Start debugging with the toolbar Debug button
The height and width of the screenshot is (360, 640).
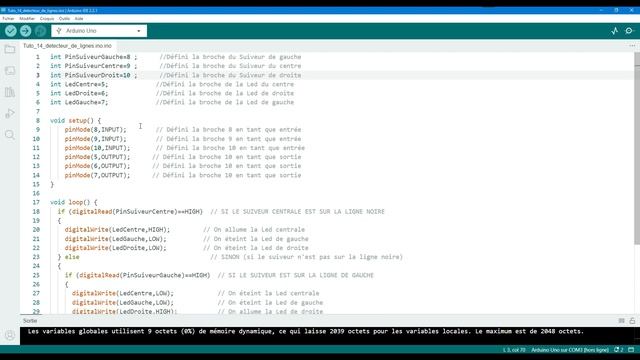point(40,31)
